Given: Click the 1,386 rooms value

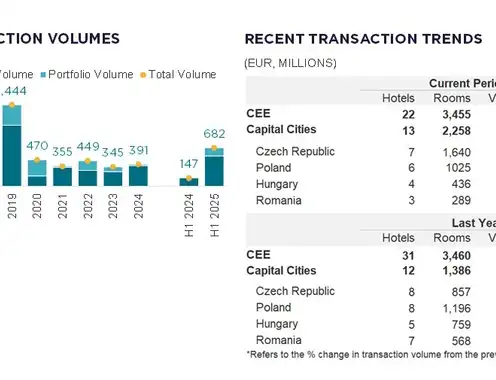Looking at the screenshot, I should 457,271.
